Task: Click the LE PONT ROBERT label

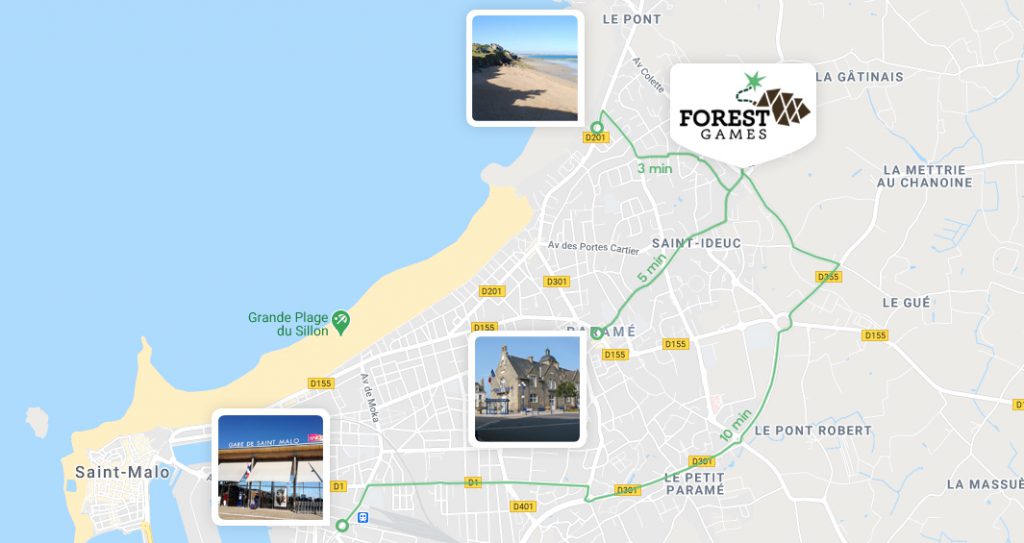Action: 813,431
